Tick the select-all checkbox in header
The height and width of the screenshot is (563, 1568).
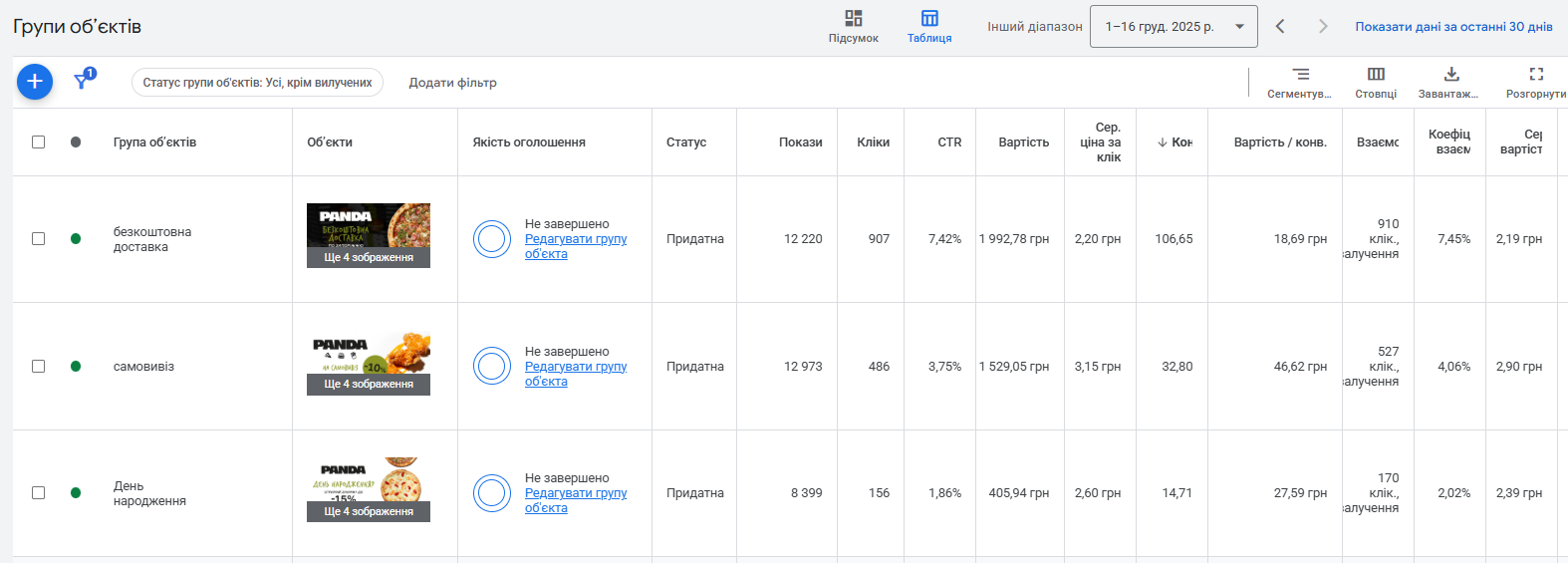(x=38, y=141)
